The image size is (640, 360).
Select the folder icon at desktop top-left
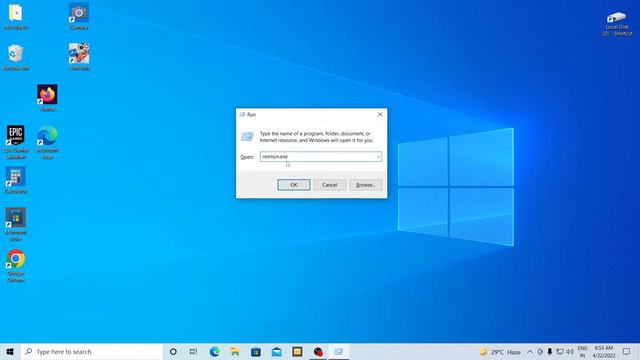pos(16,17)
